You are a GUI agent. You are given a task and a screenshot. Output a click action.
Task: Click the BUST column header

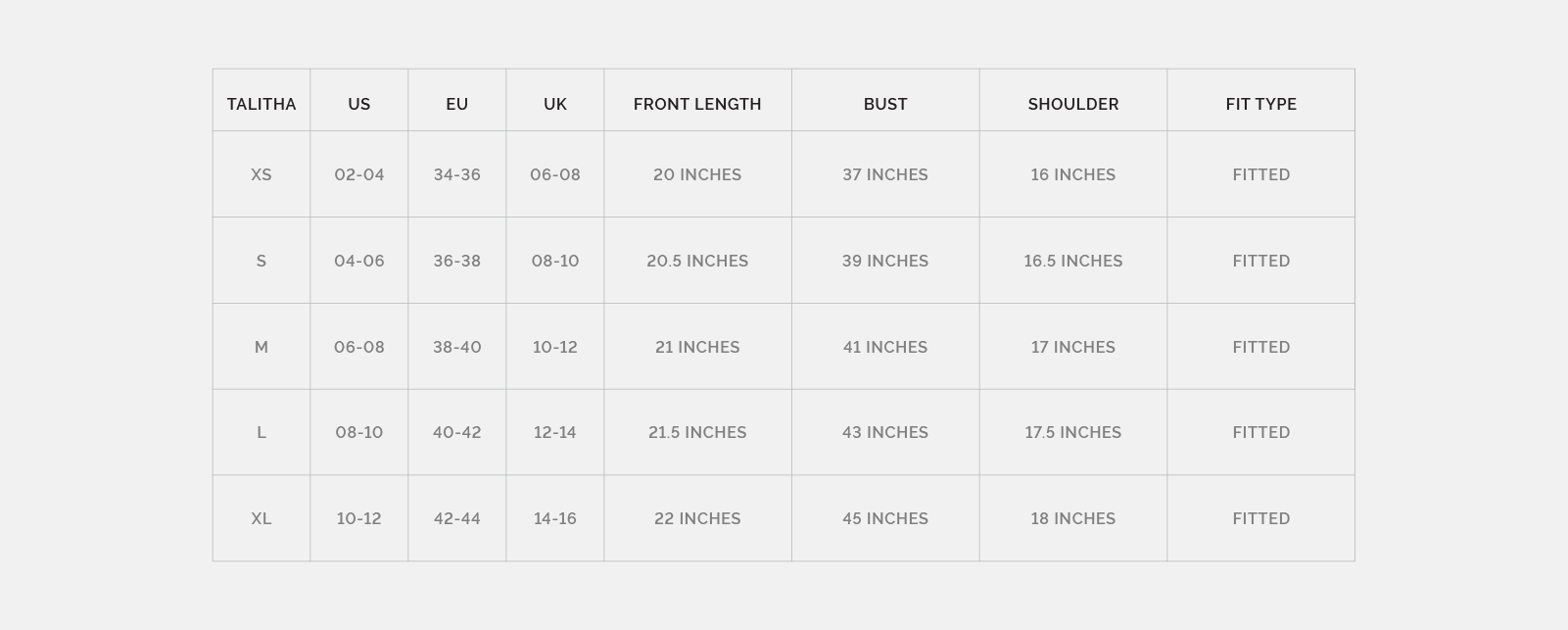tap(885, 104)
